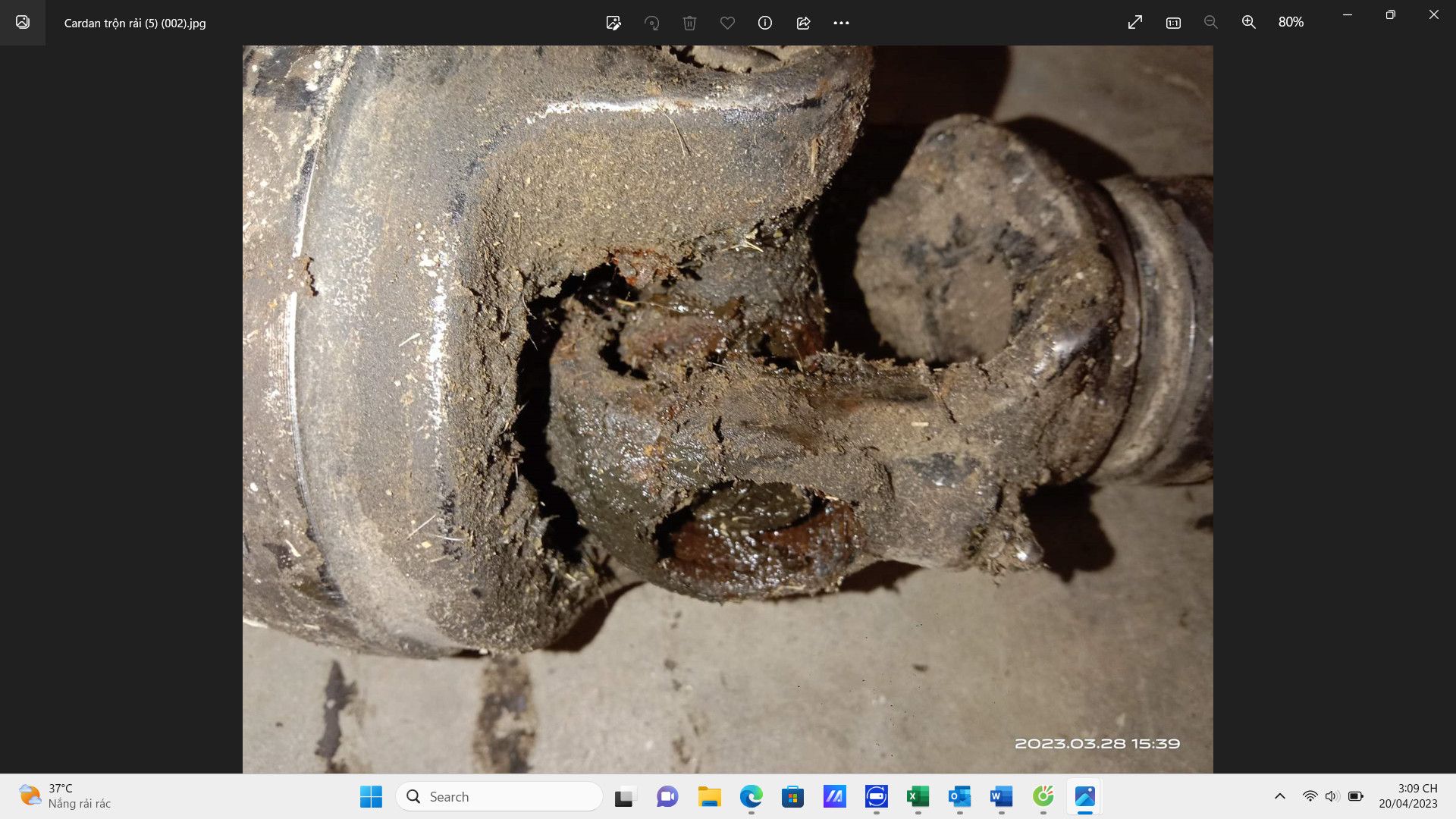Open the Zoom app in the taskbar
The image size is (1456, 819).
877,796
